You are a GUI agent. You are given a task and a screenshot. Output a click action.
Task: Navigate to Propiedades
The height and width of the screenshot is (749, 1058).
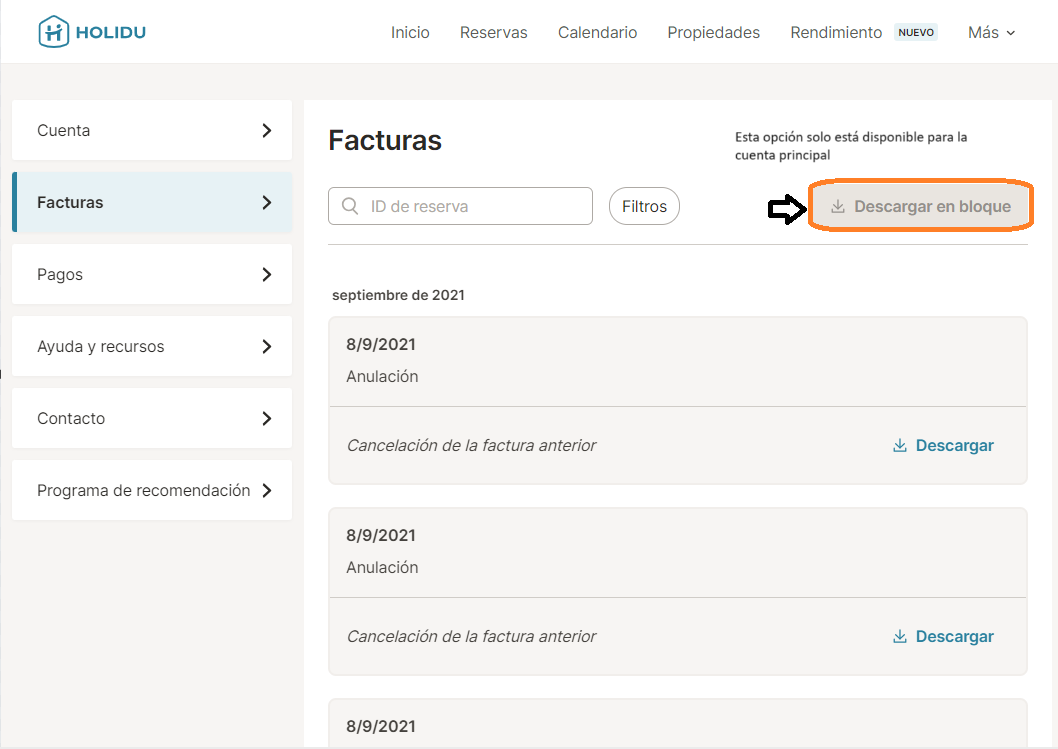click(713, 33)
